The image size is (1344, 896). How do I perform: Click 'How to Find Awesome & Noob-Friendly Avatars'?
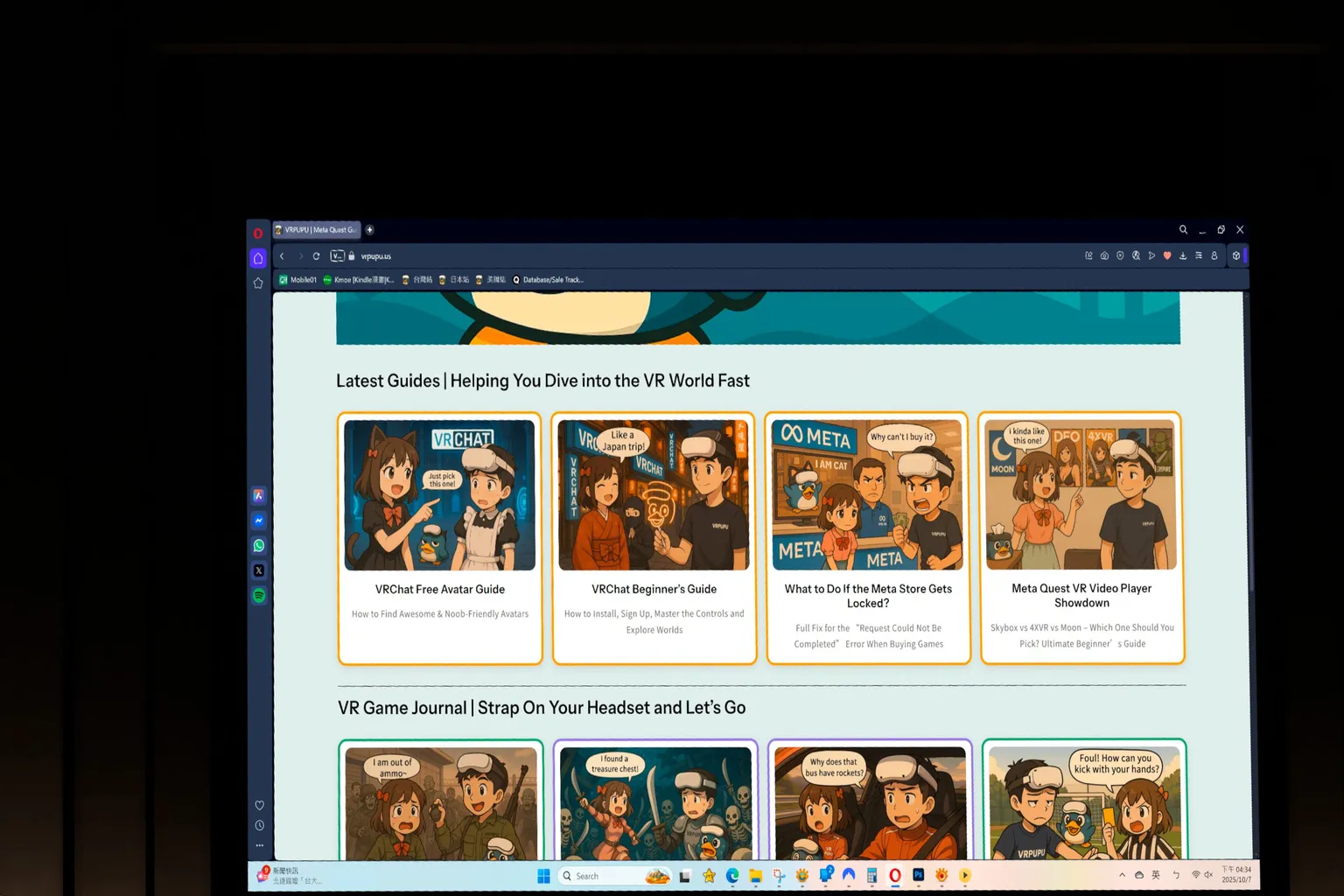[440, 614]
